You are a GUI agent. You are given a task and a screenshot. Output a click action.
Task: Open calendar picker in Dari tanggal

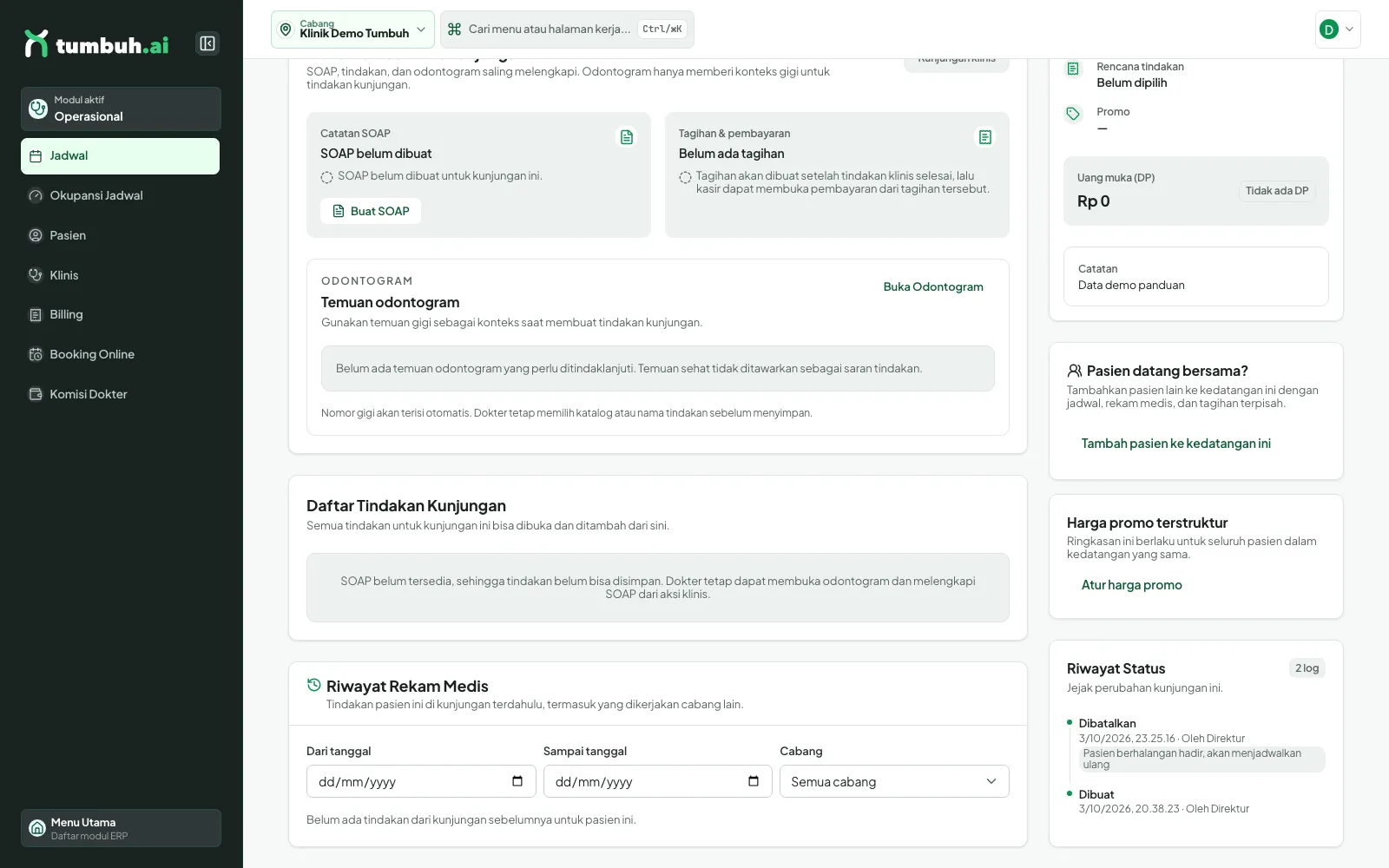tap(517, 781)
